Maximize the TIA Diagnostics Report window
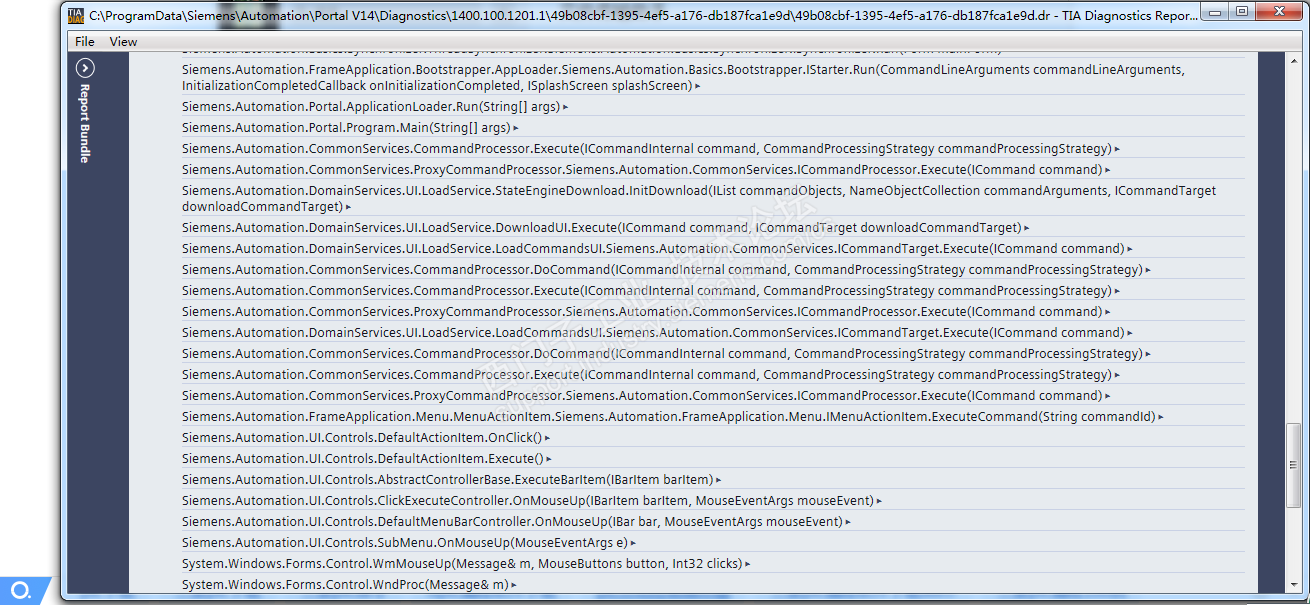This screenshot has height=605, width=1310. click(1241, 12)
